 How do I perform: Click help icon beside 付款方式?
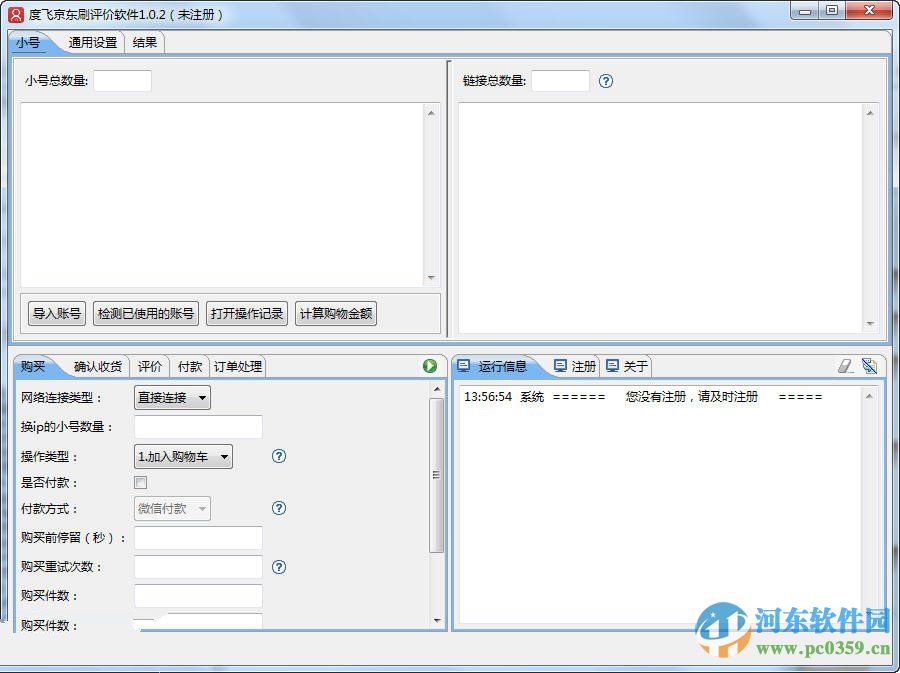click(x=278, y=508)
